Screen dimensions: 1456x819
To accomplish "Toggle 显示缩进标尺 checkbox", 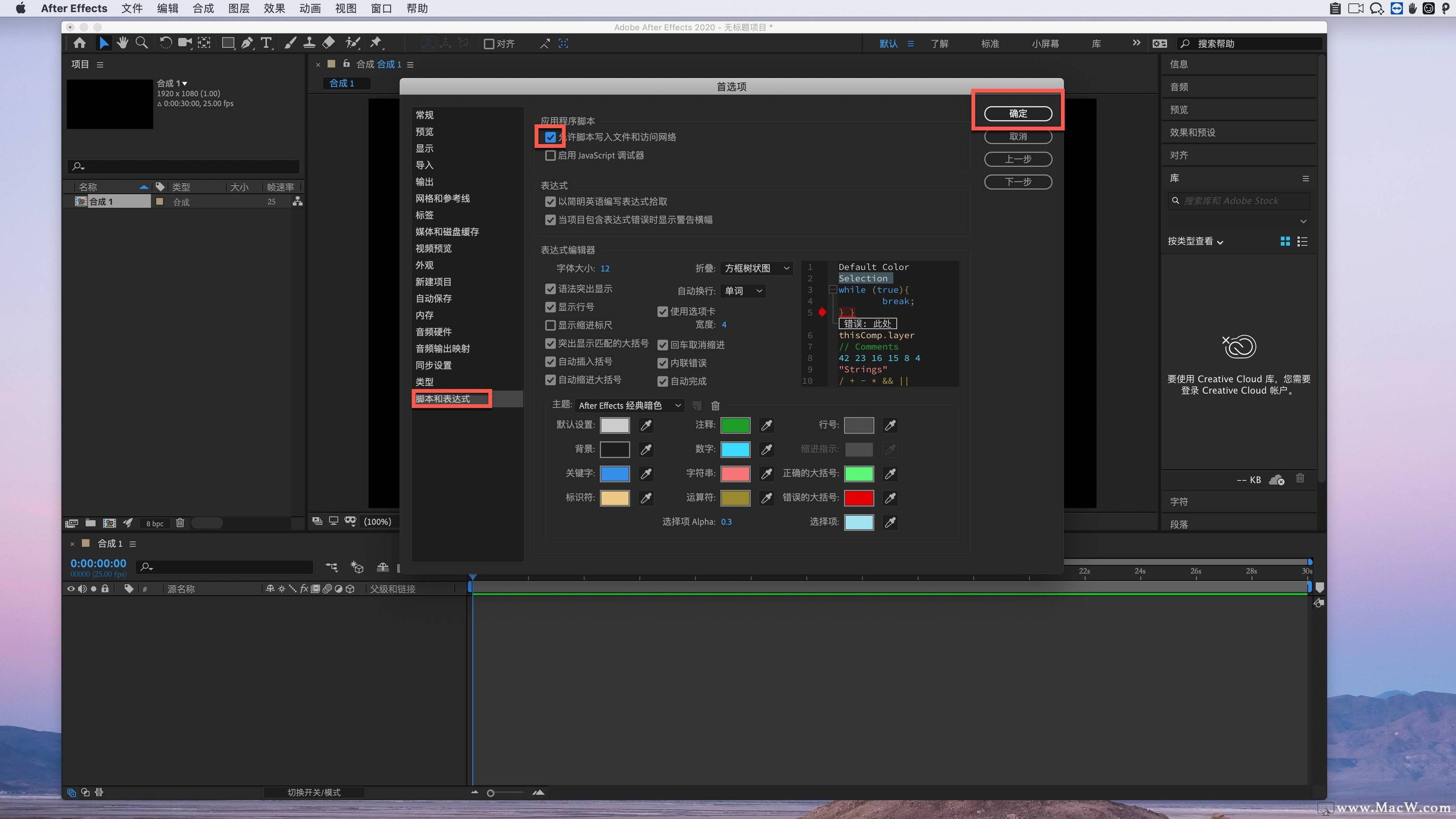I will [x=551, y=325].
